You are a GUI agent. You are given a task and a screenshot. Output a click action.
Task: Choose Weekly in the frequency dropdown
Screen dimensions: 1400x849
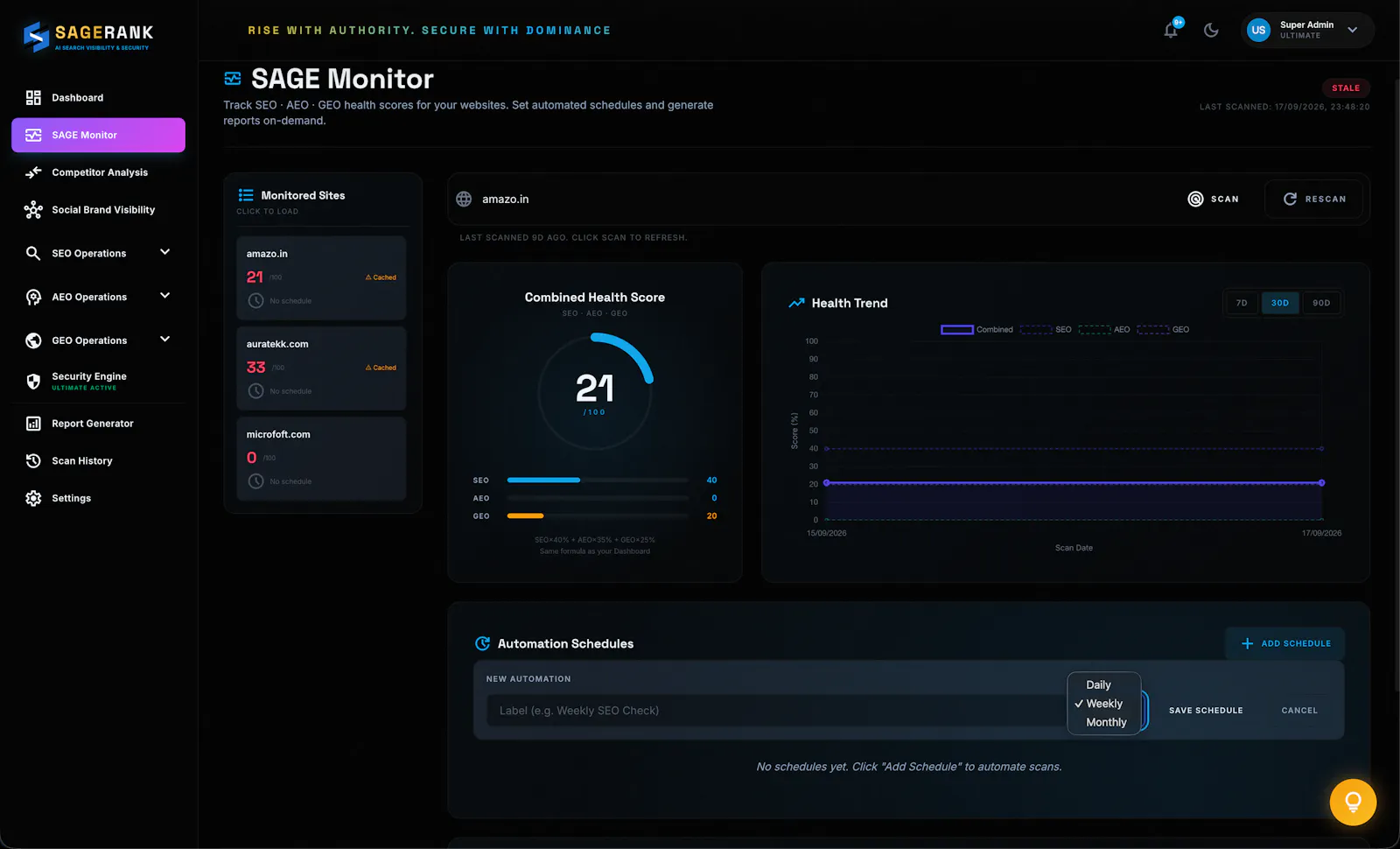point(1104,704)
